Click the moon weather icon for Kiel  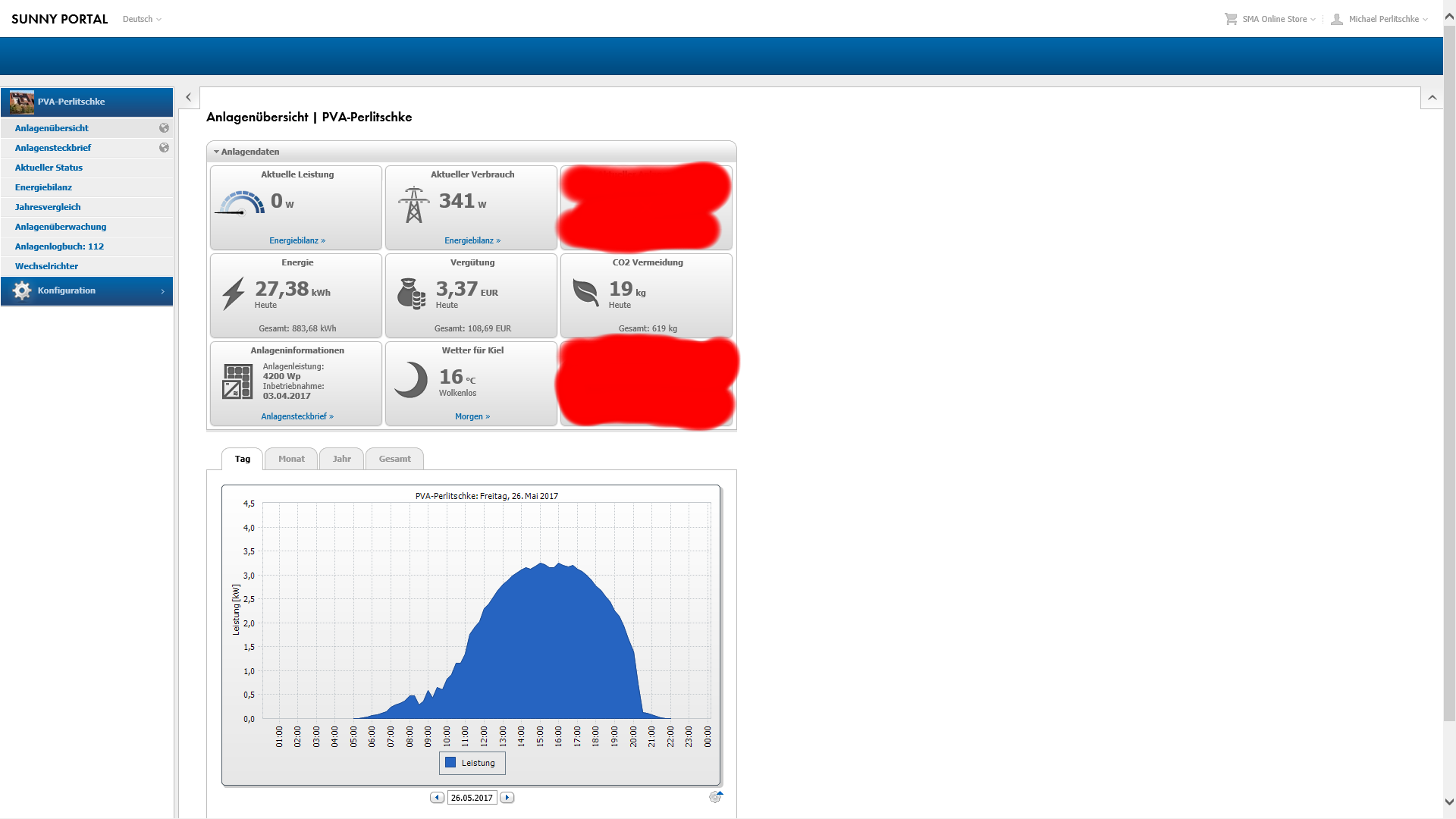click(412, 379)
